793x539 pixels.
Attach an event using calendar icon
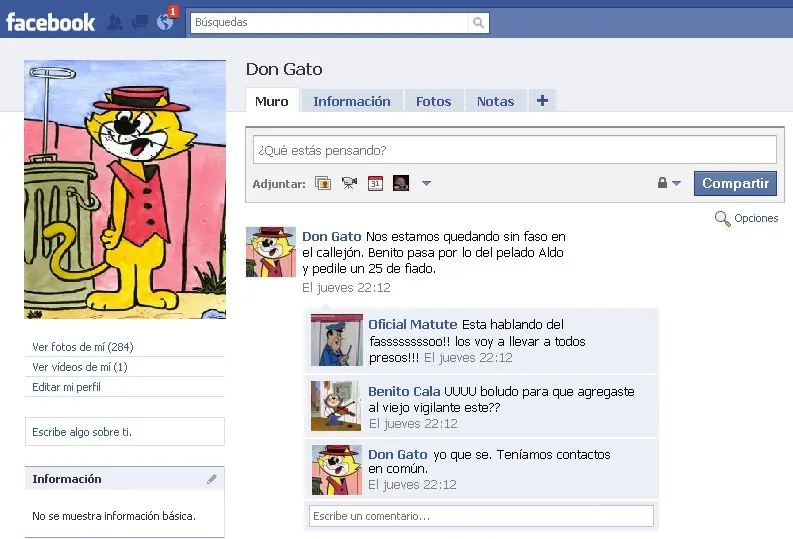[x=375, y=183]
